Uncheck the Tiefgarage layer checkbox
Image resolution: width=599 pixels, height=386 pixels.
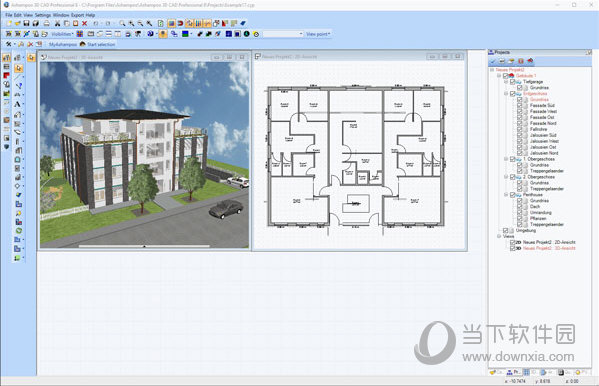[x=513, y=82]
